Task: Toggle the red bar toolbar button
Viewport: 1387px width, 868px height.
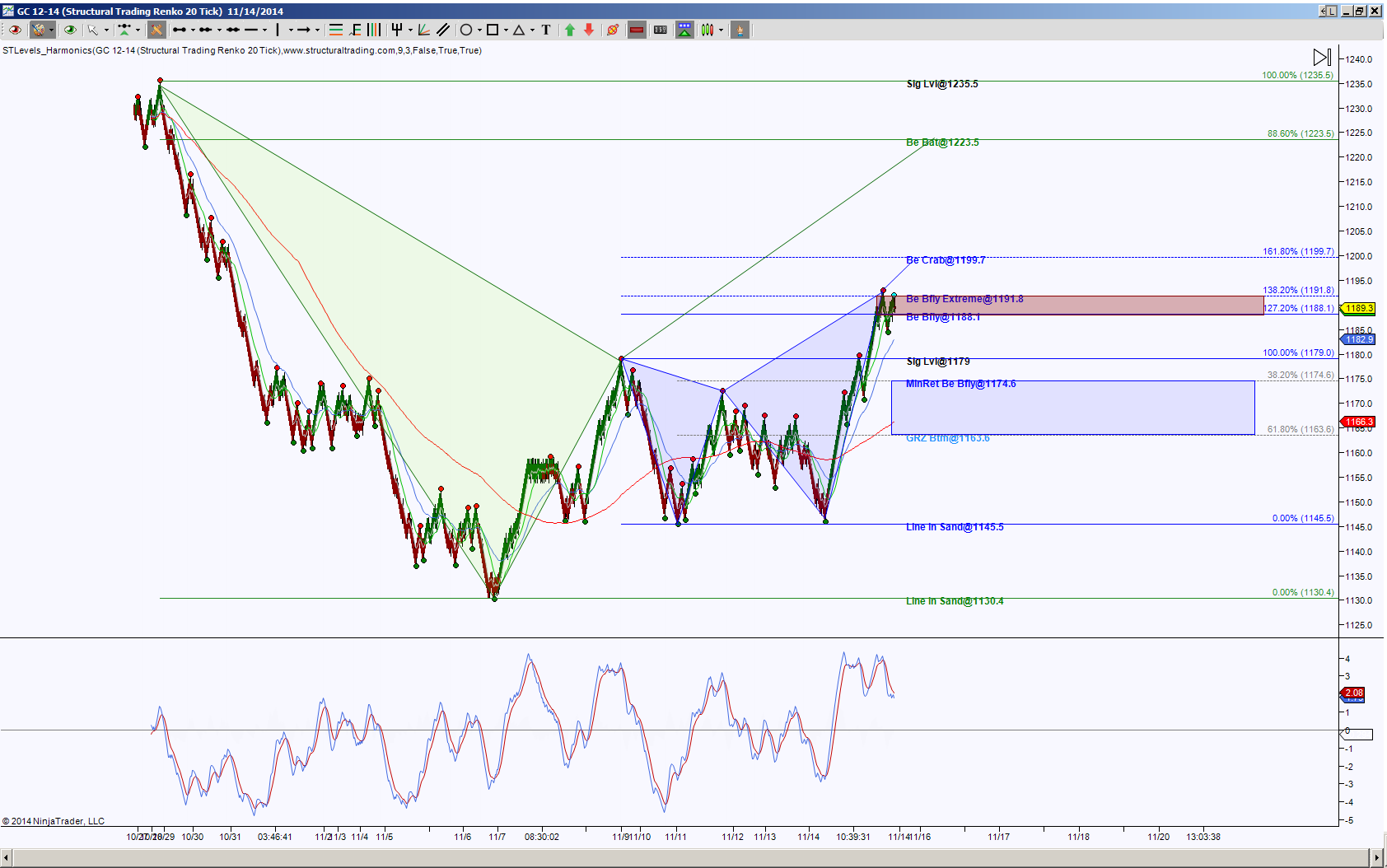Action: [x=637, y=30]
